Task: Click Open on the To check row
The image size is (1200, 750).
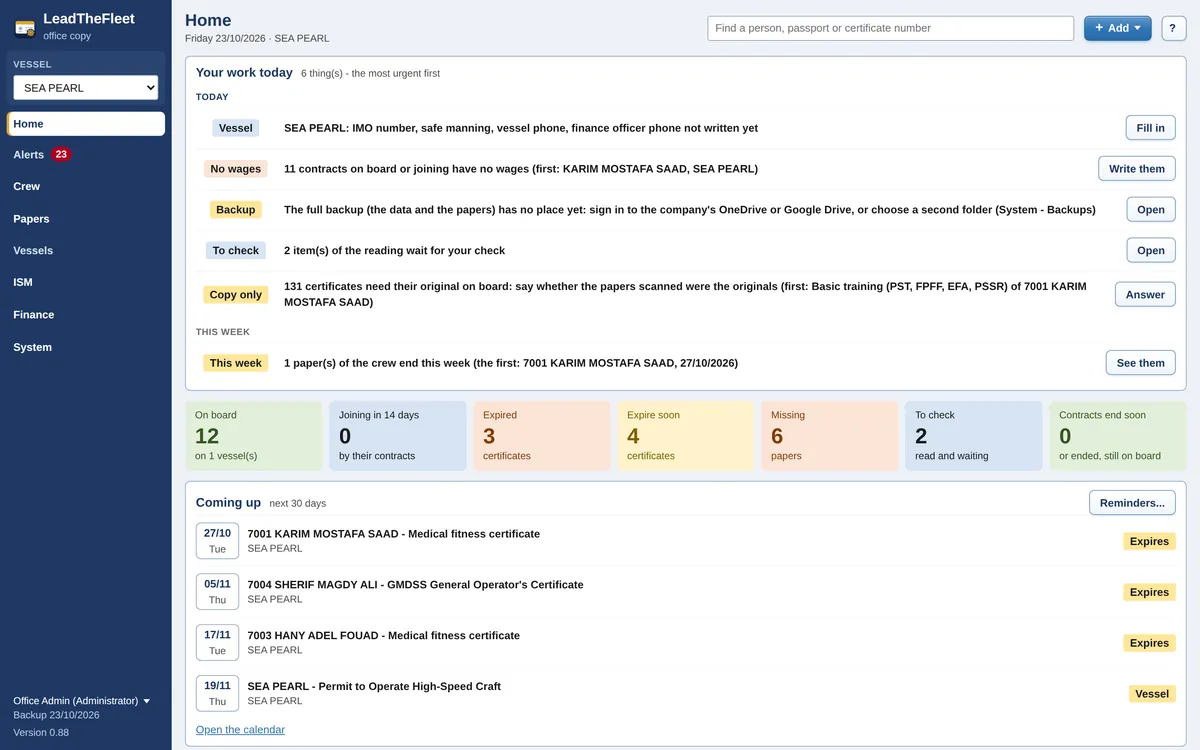Action: 1151,250
